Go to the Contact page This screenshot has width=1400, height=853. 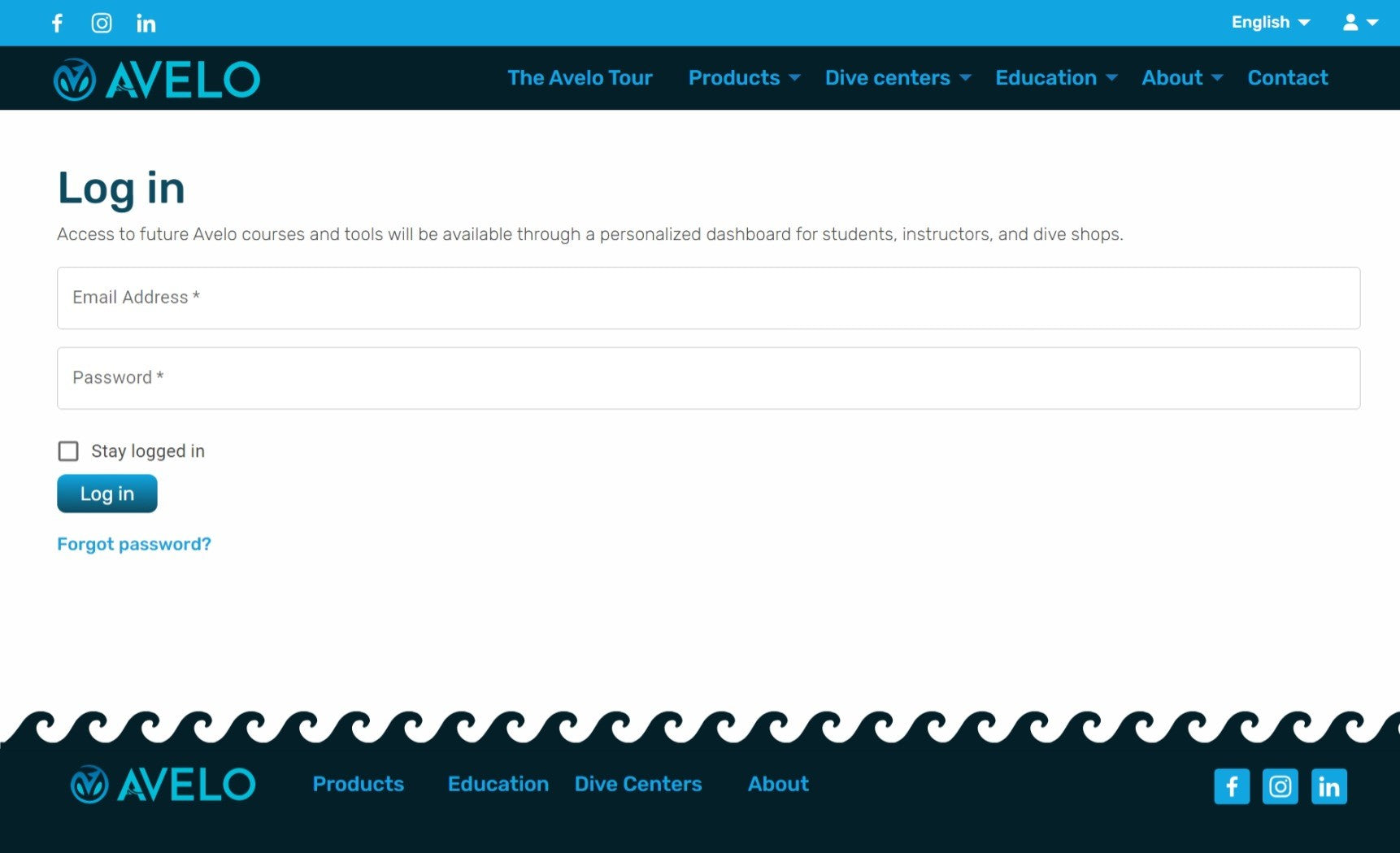coord(1288,78)
